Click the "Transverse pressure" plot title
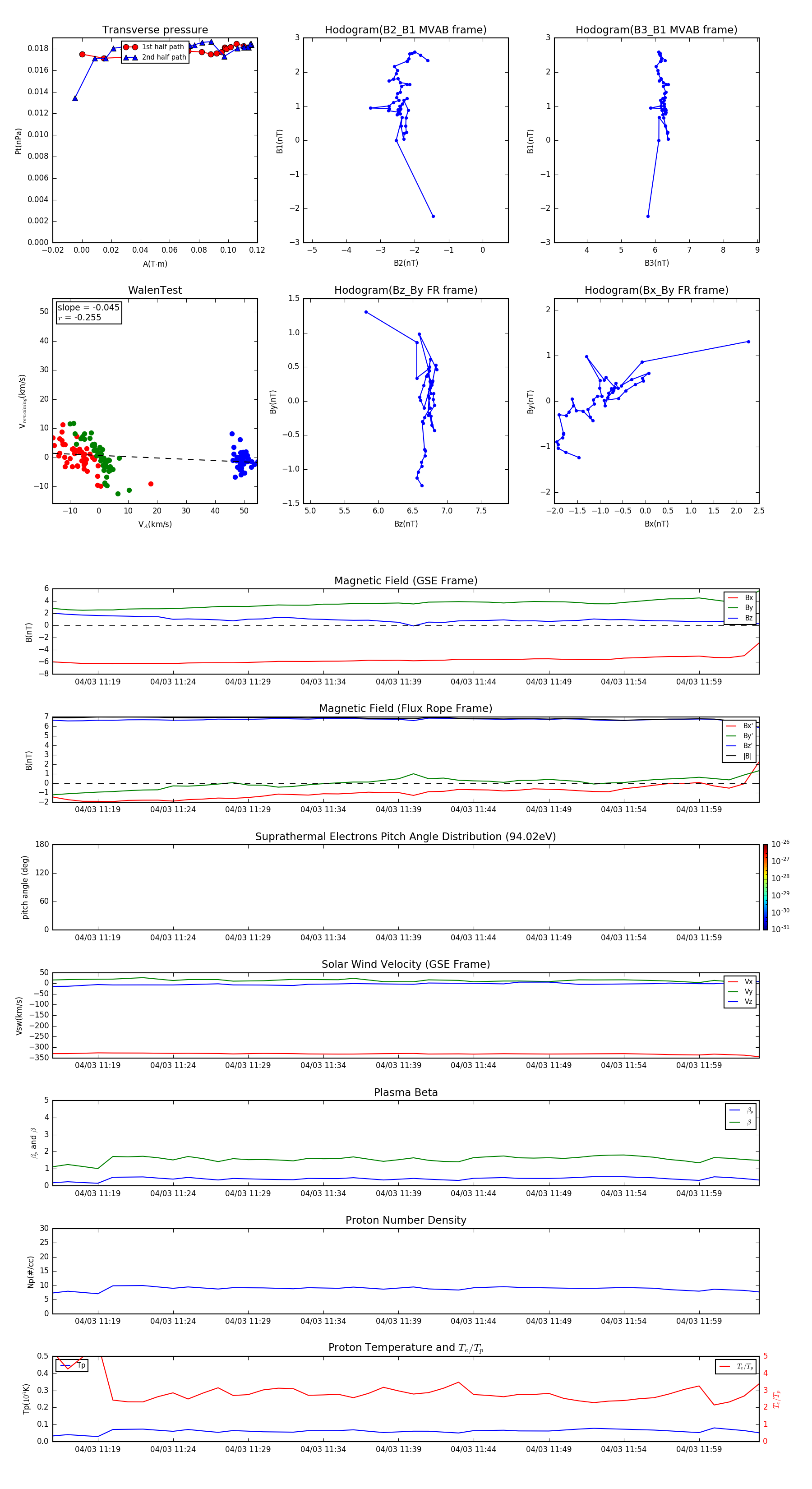This screenshot has width=812, height=1489. coord(155,30)
